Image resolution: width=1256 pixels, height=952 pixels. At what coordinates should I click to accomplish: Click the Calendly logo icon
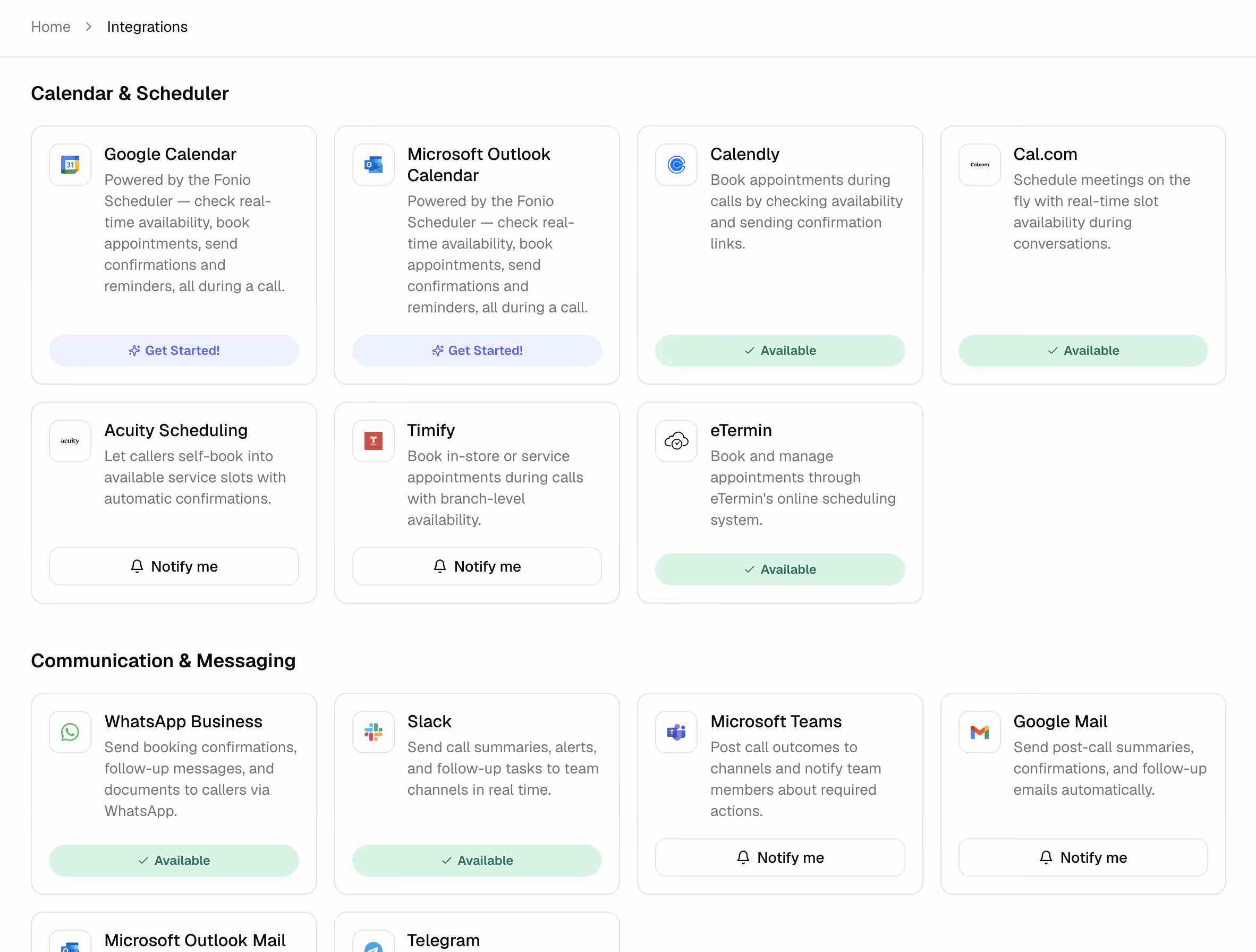click(x=676, y=165)
